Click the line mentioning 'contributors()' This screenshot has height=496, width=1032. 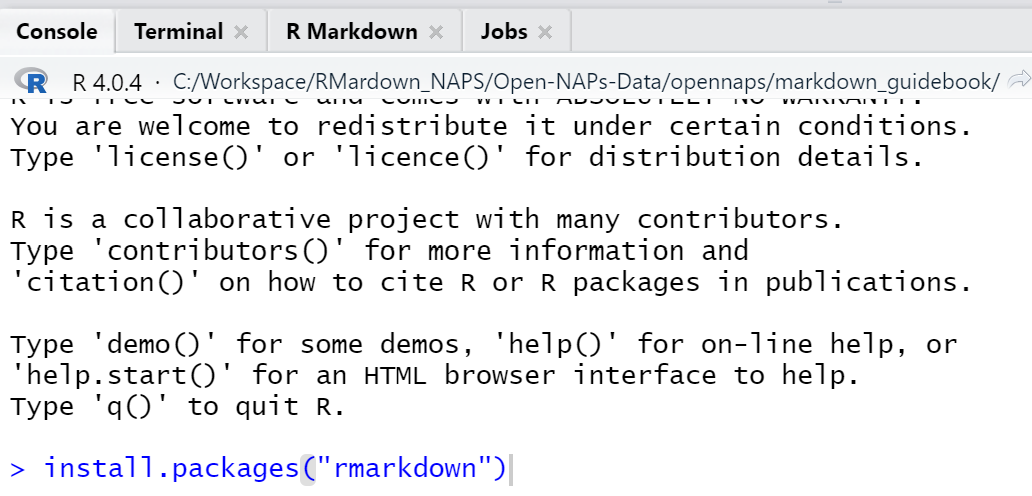point(380,251)
